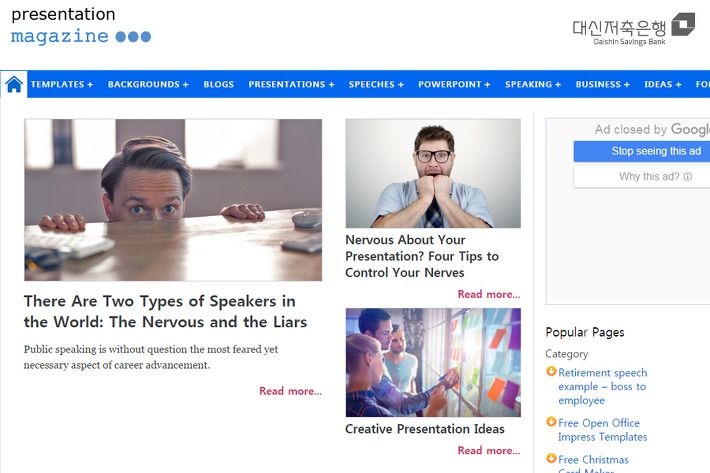Open Retirement speech example link

point(602,387)
